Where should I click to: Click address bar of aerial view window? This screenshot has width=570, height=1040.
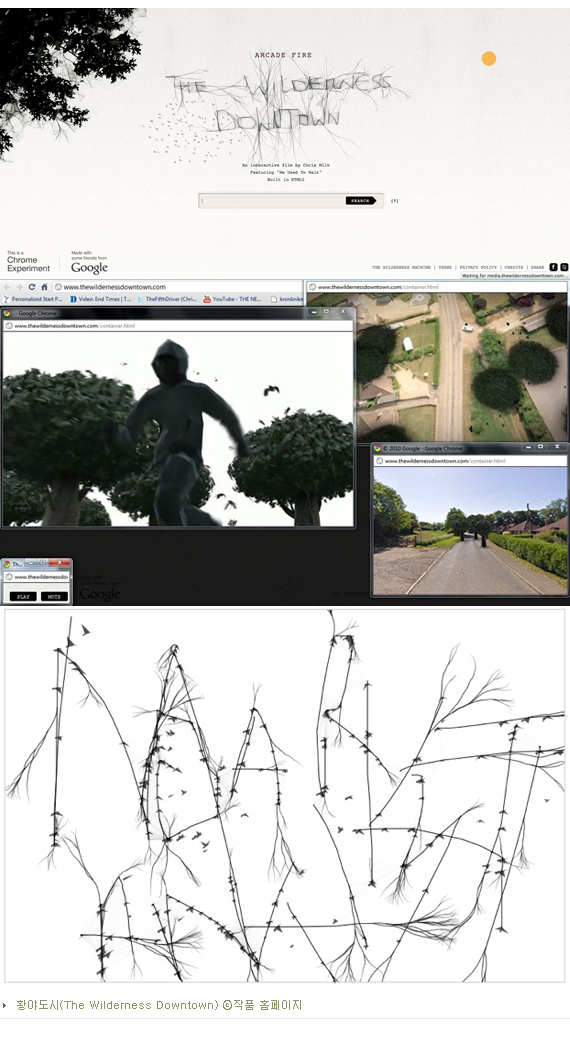tap(437, 287)
